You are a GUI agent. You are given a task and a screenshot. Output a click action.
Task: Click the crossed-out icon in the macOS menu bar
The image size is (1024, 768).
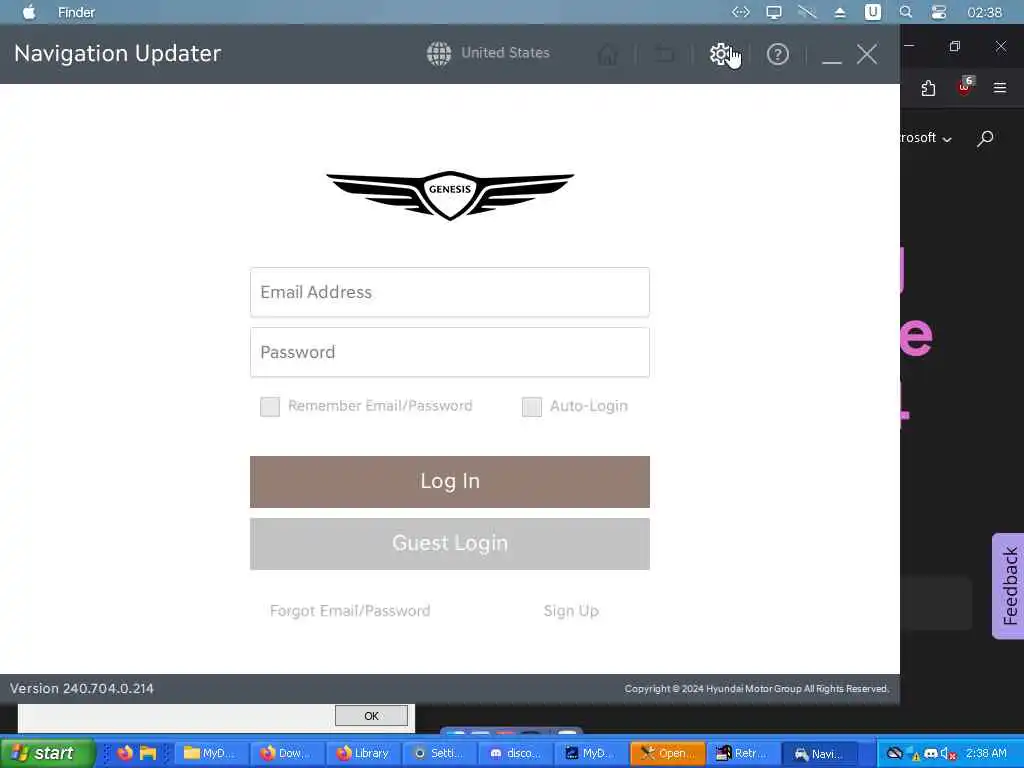(x=807, y=12)
